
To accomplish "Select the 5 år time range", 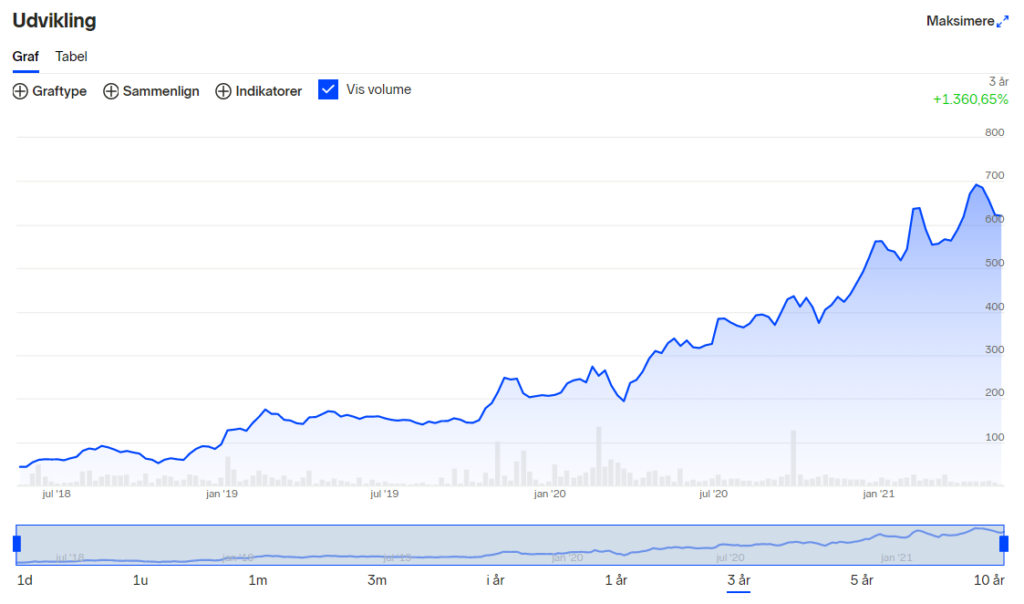I will (x=861, y=580).
